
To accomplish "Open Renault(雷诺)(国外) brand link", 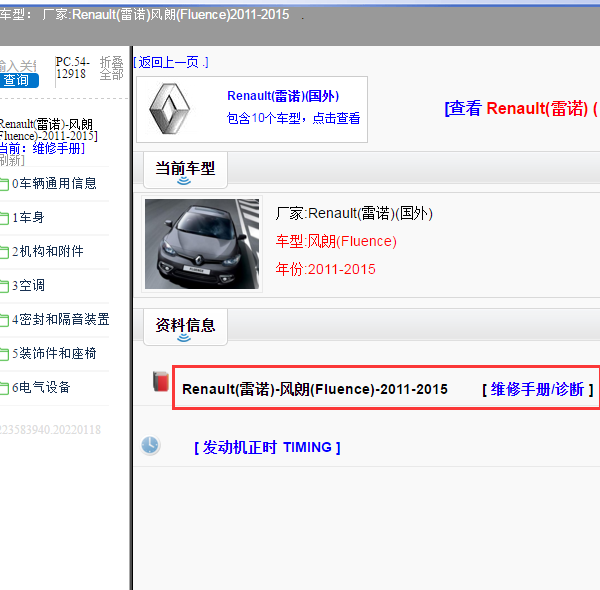I will coord(283,96).
